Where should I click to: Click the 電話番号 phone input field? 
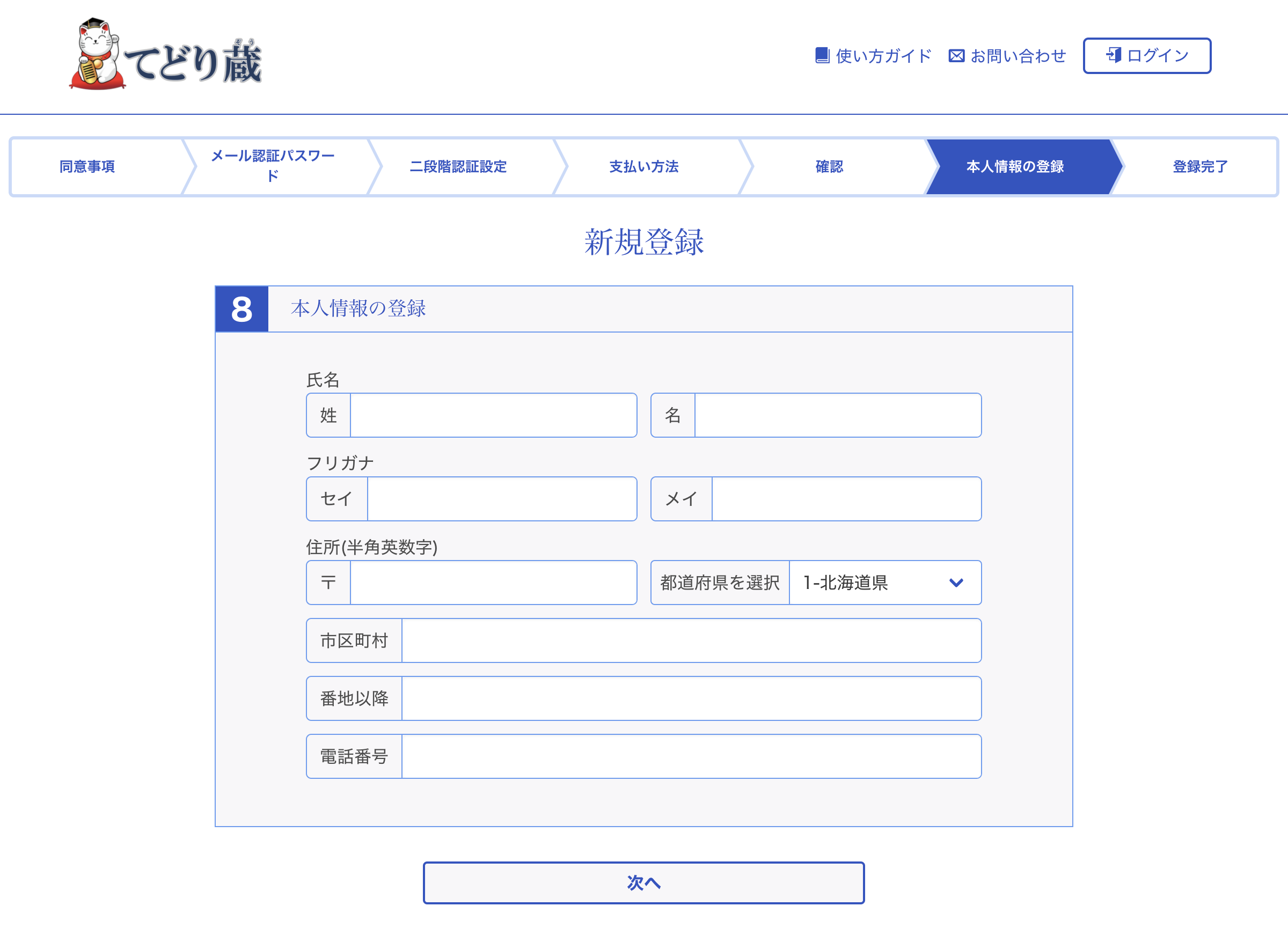(691, 756)
